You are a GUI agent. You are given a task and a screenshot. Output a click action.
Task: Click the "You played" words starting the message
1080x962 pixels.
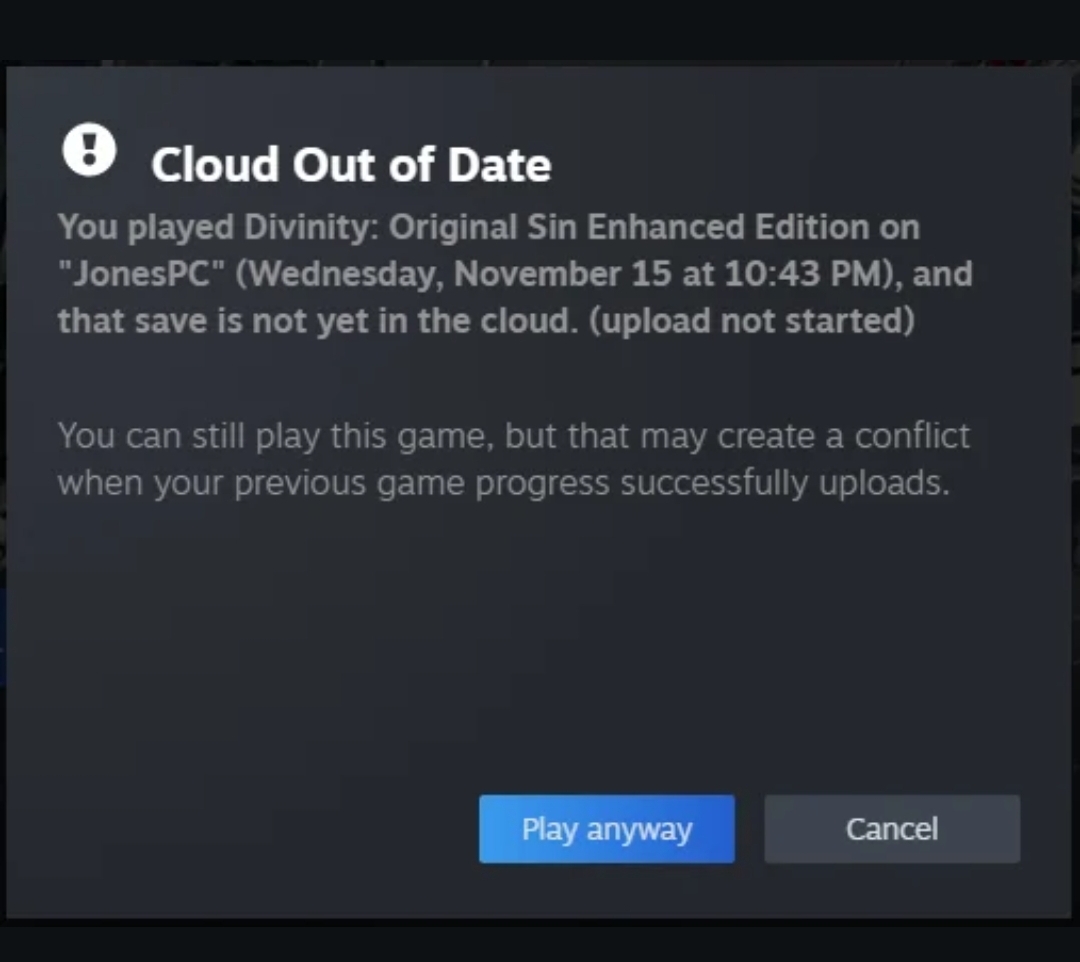(146, 227)
